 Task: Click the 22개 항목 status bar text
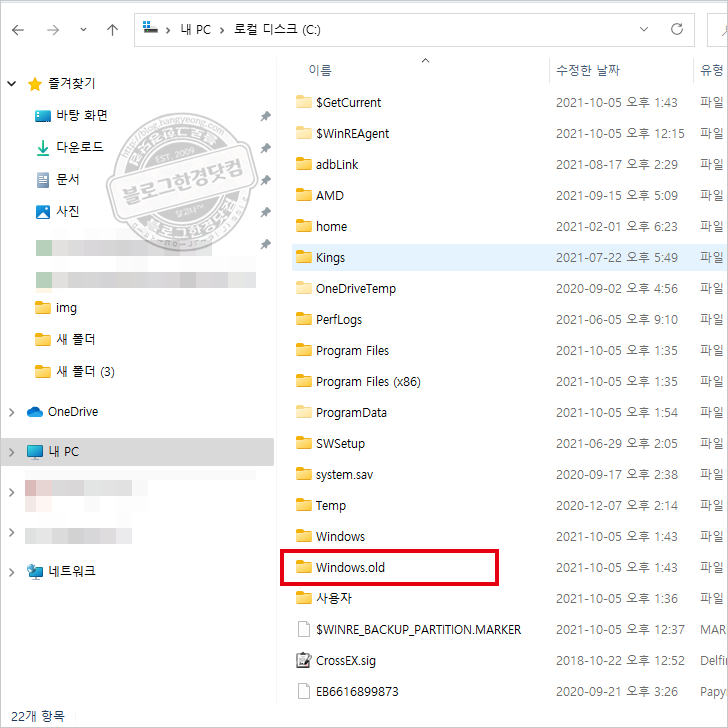[x=38, y=716]
